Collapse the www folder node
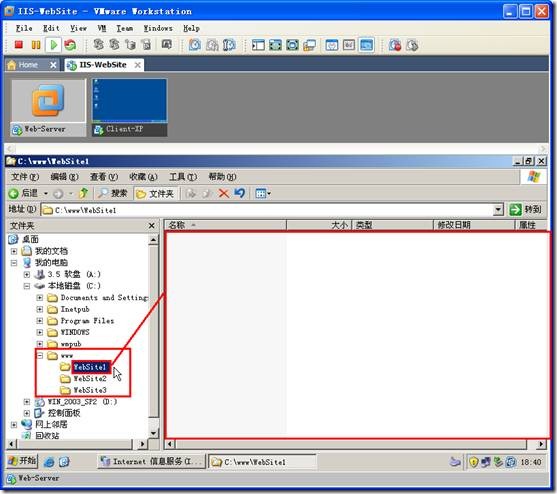 tap(40, 355)
